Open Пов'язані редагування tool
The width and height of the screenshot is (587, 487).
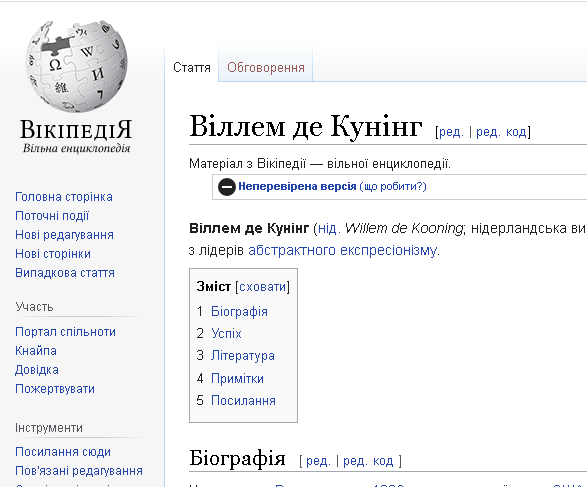pyautogui.click(x=79, y=471)
